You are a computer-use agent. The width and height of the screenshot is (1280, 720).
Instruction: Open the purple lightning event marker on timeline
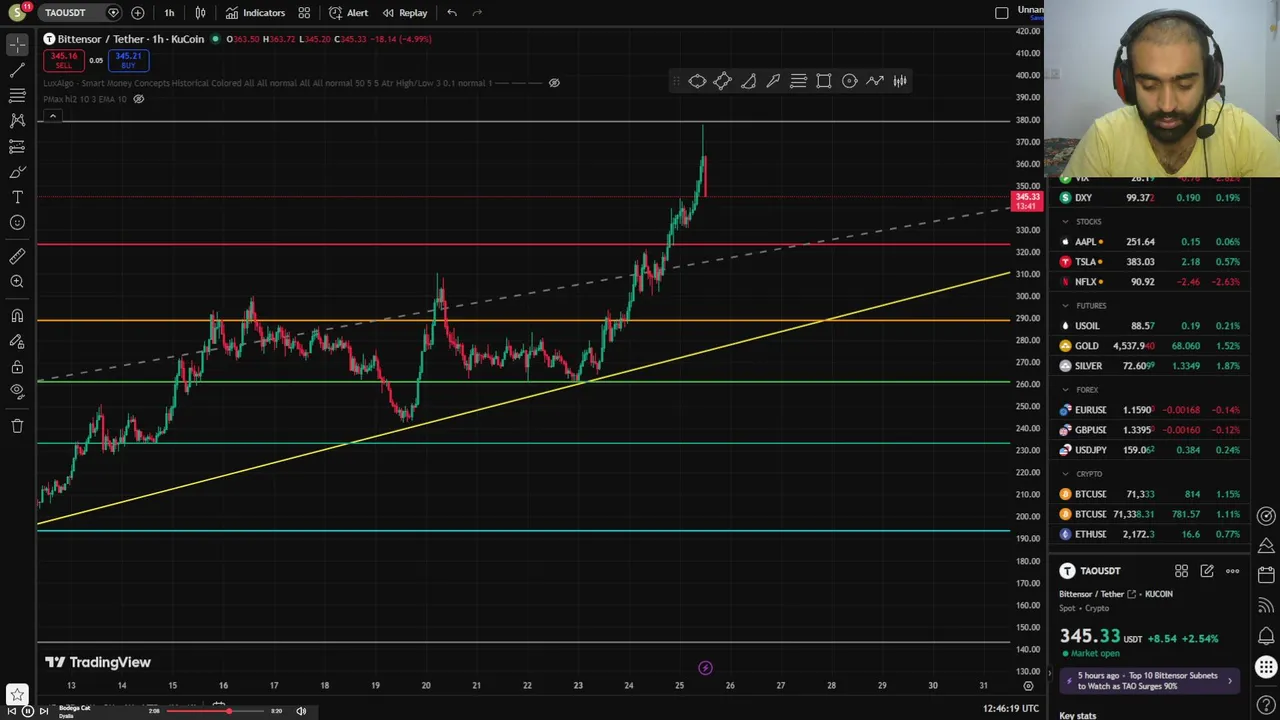[x=705, y=667]
